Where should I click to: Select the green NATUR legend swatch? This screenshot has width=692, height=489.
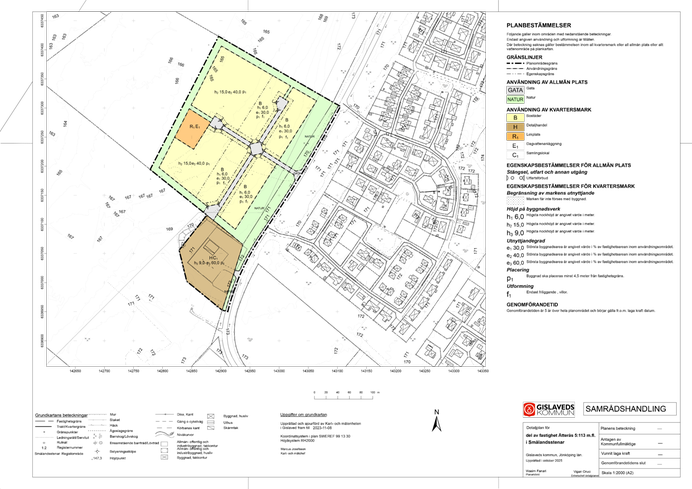(515, 99)
